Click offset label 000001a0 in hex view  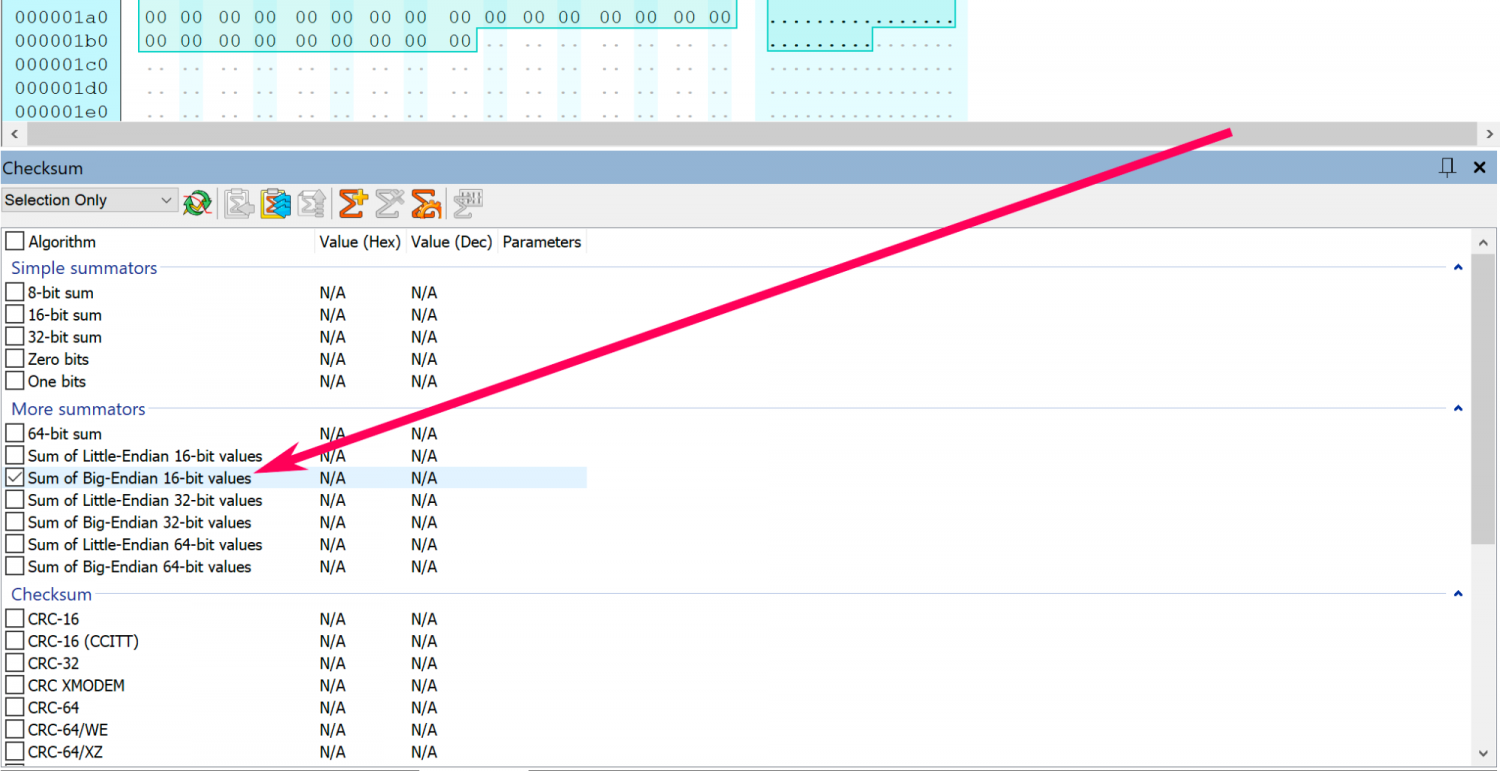coord(61,17)
